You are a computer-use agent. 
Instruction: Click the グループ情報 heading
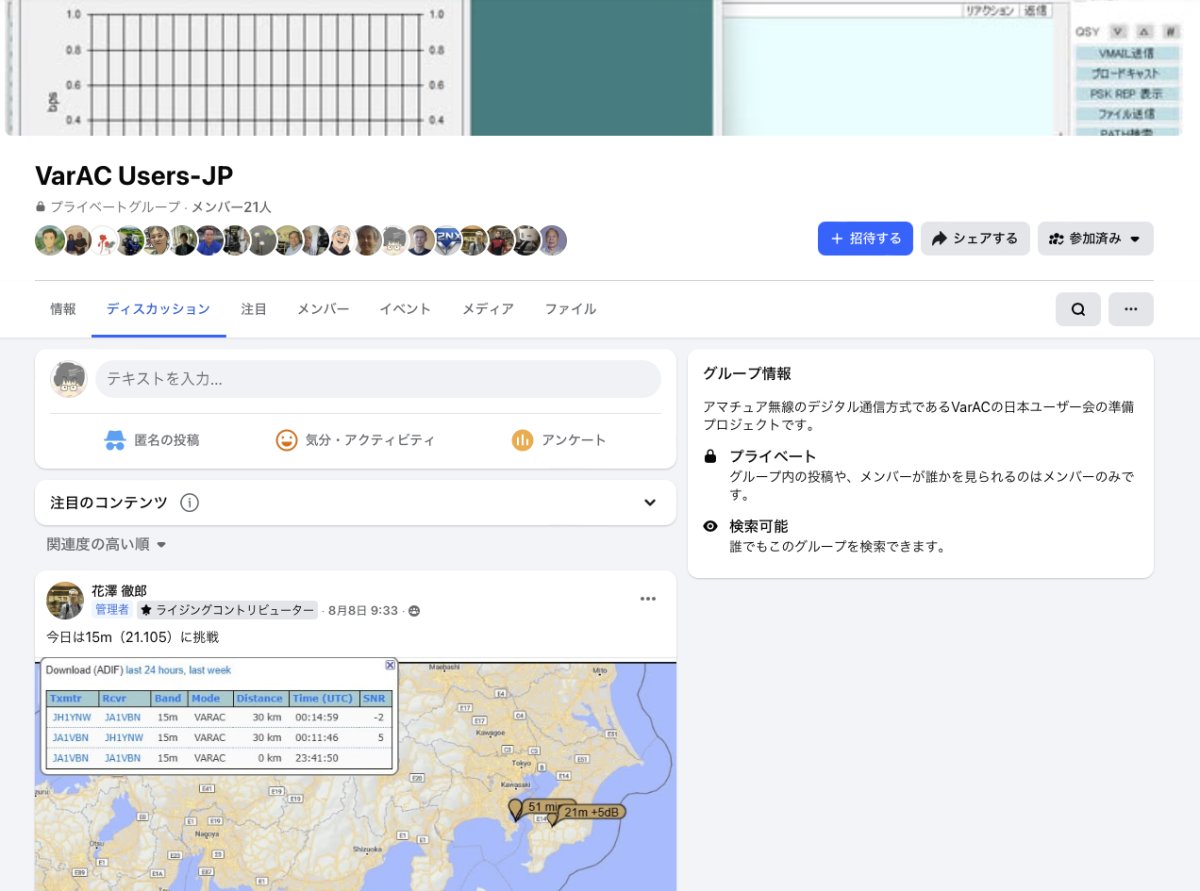747,373
